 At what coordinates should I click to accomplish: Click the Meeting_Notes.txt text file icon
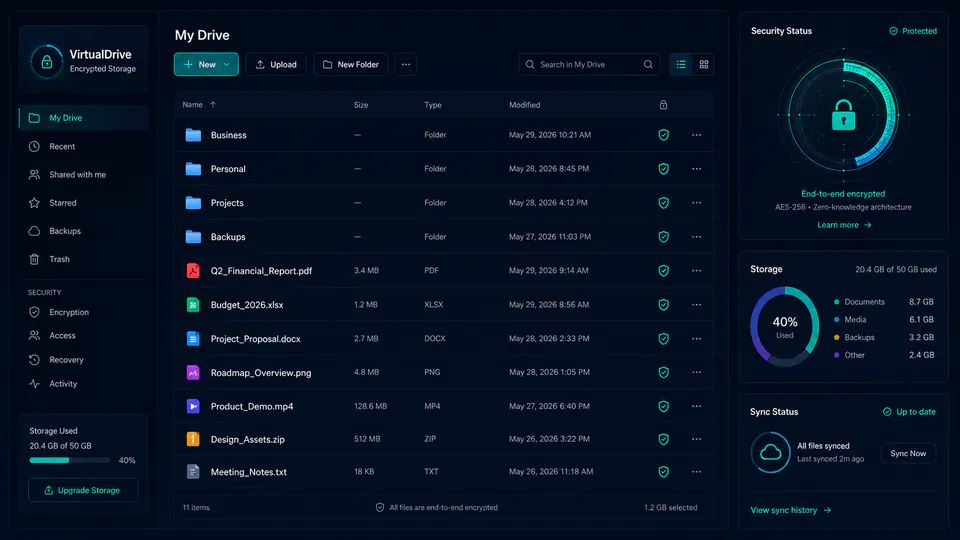point(193,471)
